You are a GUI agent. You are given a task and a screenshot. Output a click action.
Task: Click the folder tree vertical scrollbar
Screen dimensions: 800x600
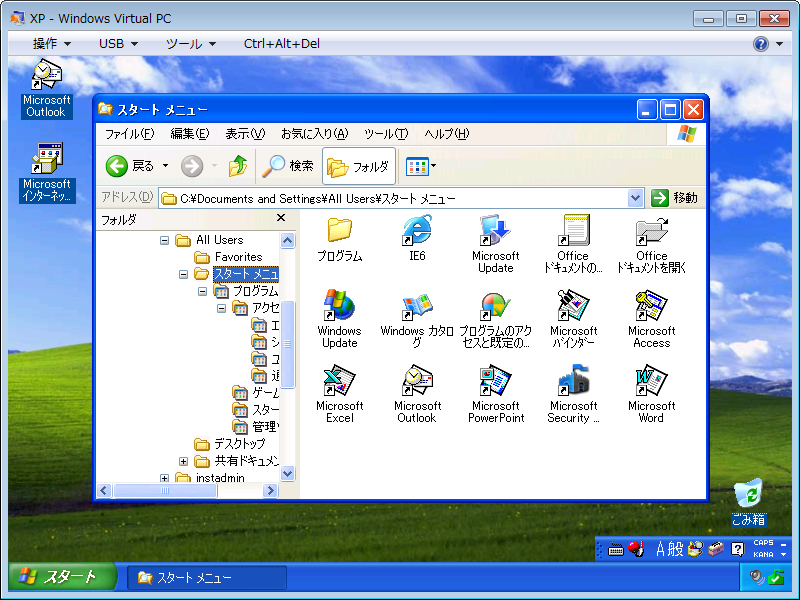[288, 340]
